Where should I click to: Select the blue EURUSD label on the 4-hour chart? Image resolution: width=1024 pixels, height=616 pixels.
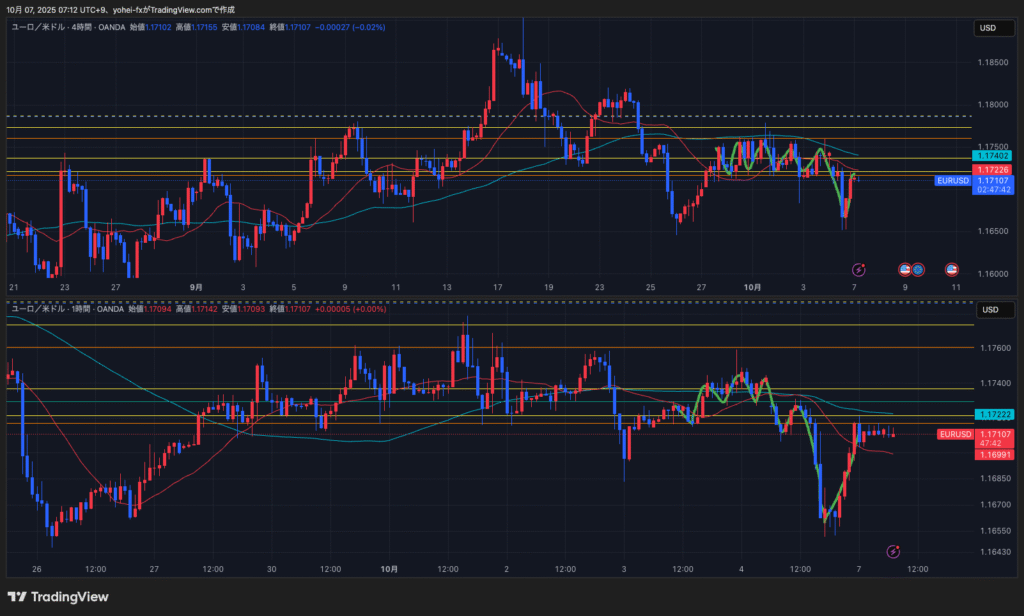tap(952, 181)
